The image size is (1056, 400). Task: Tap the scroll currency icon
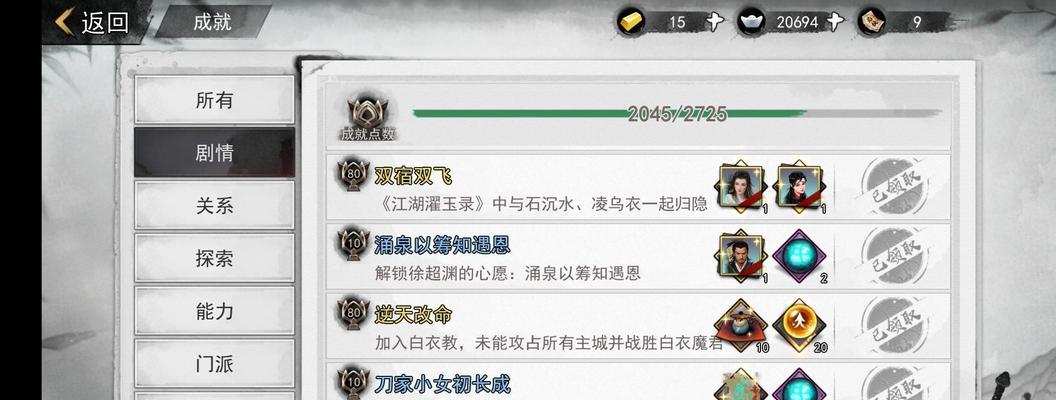pos(871,22)
